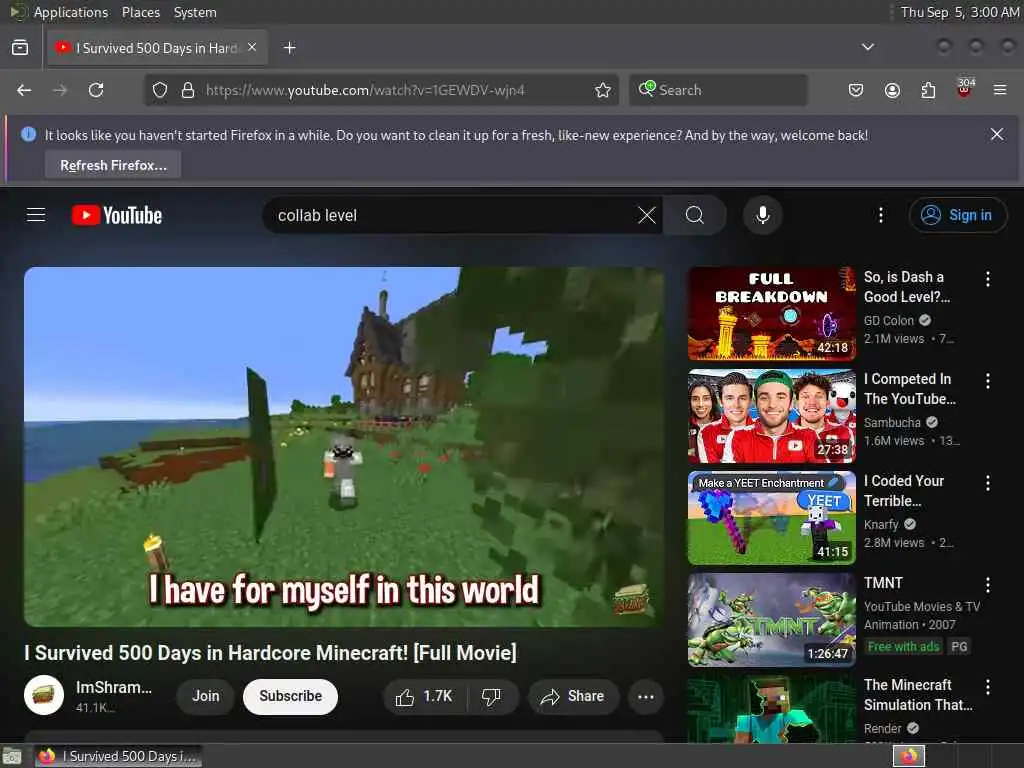The image size is (1024, 768).
Task: Share this video
Action: point(573,696)
